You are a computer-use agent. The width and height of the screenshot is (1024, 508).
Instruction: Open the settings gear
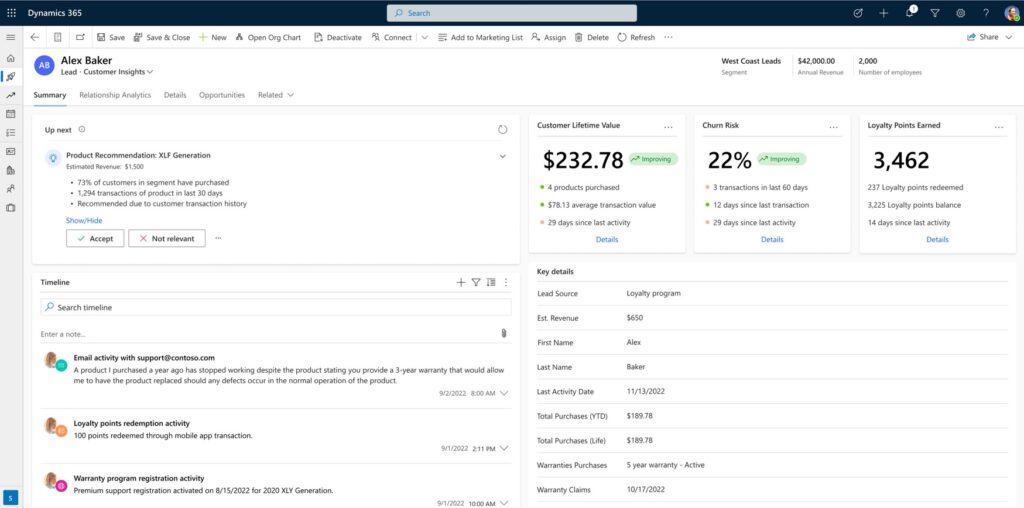961,13
